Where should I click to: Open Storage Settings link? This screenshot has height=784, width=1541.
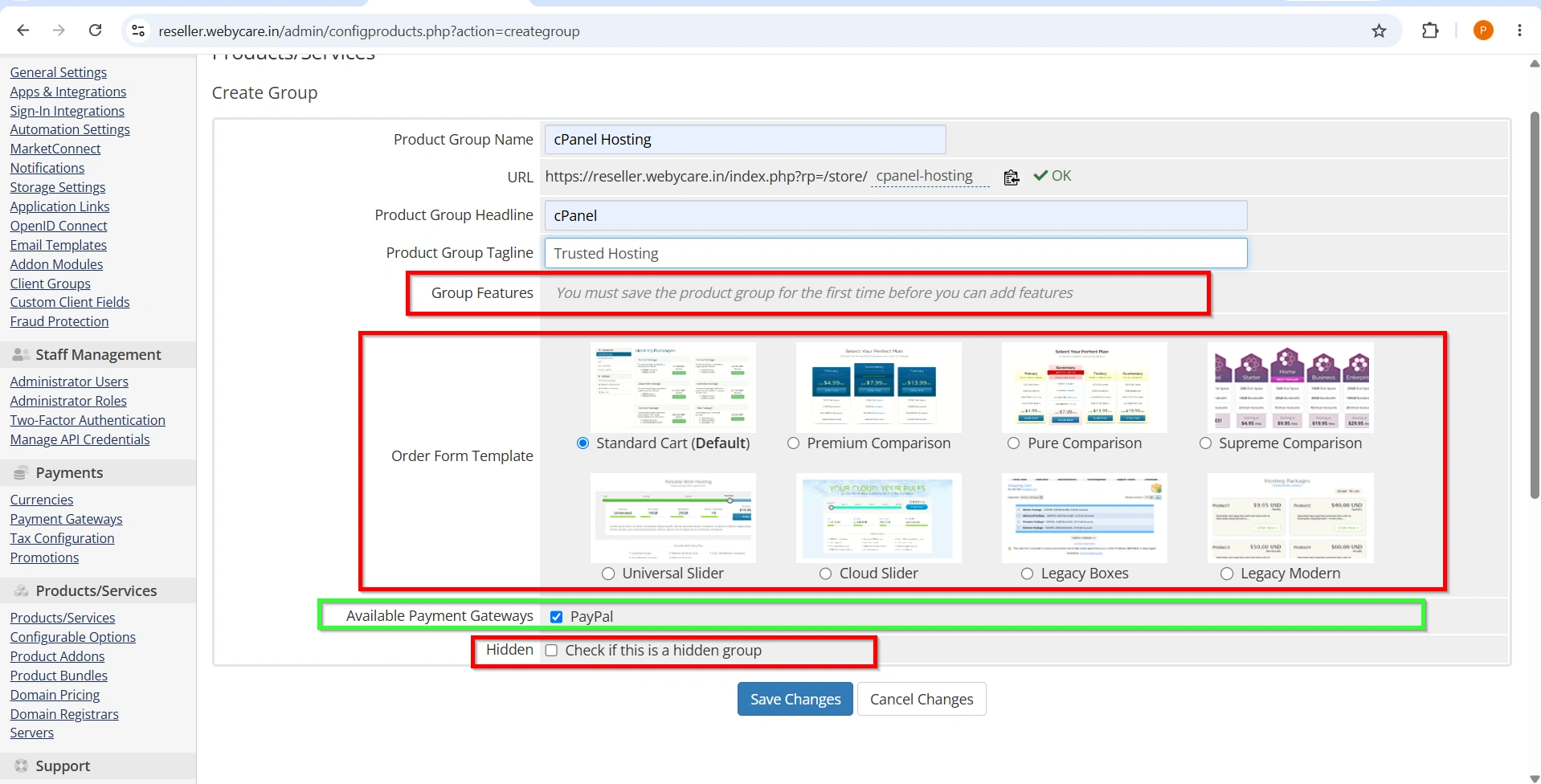tap(58, 187)
